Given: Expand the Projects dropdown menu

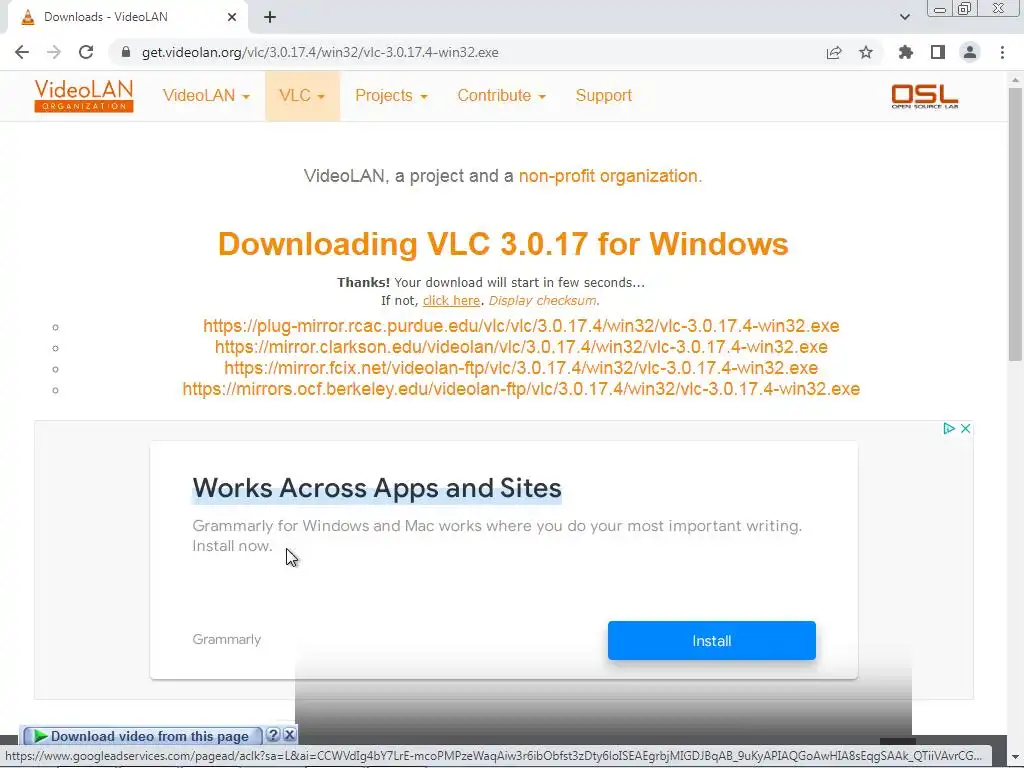Looking at the screenshot, I should click(x=391, y=95).
